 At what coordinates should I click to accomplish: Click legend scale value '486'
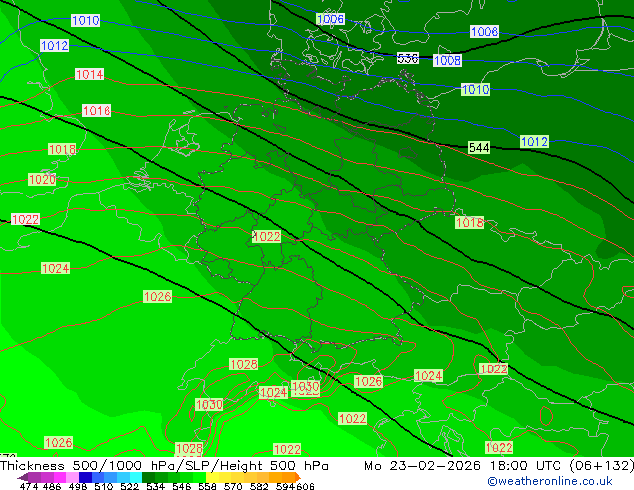tap(51, 486)
